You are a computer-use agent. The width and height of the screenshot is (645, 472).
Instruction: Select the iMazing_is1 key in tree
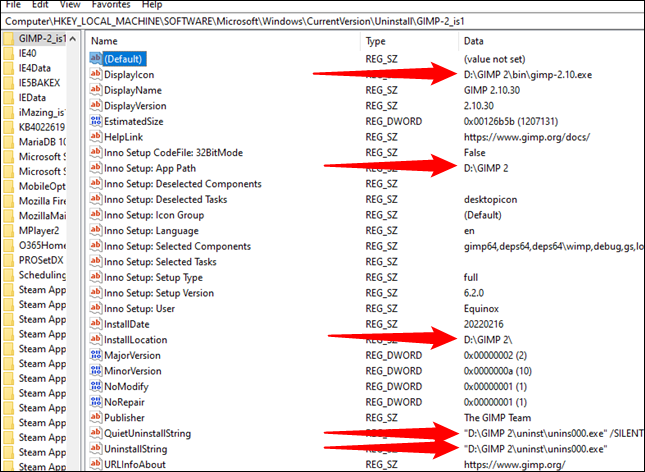click(x=42, y=112)
